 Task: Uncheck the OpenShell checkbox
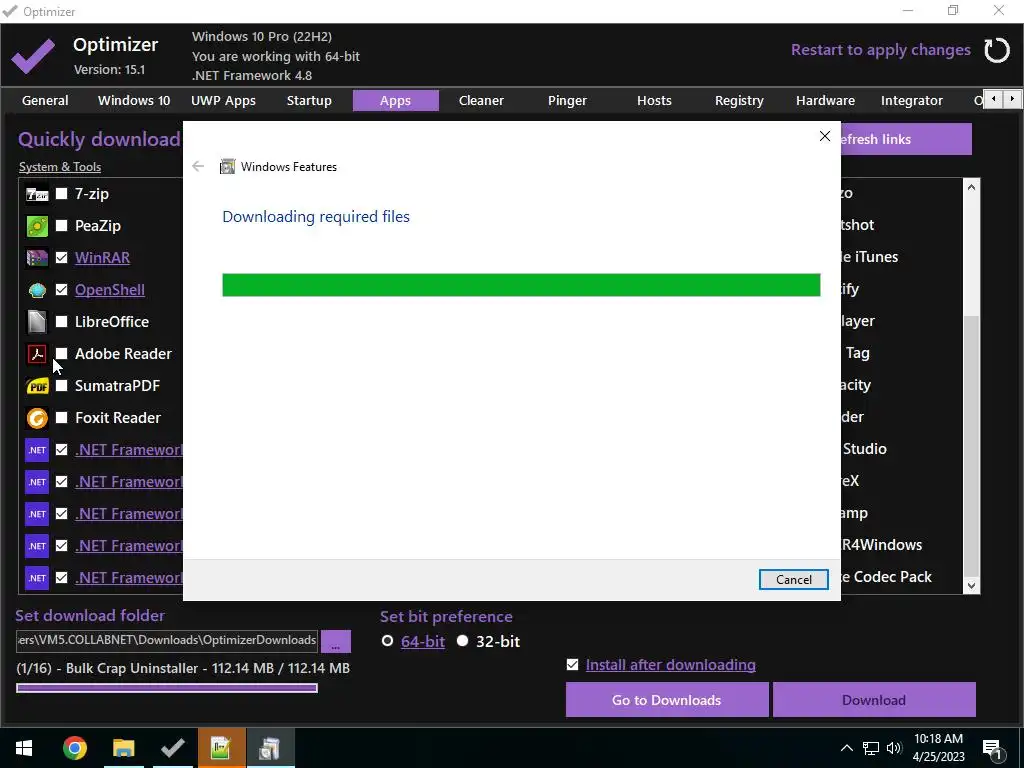pos(61,290)
